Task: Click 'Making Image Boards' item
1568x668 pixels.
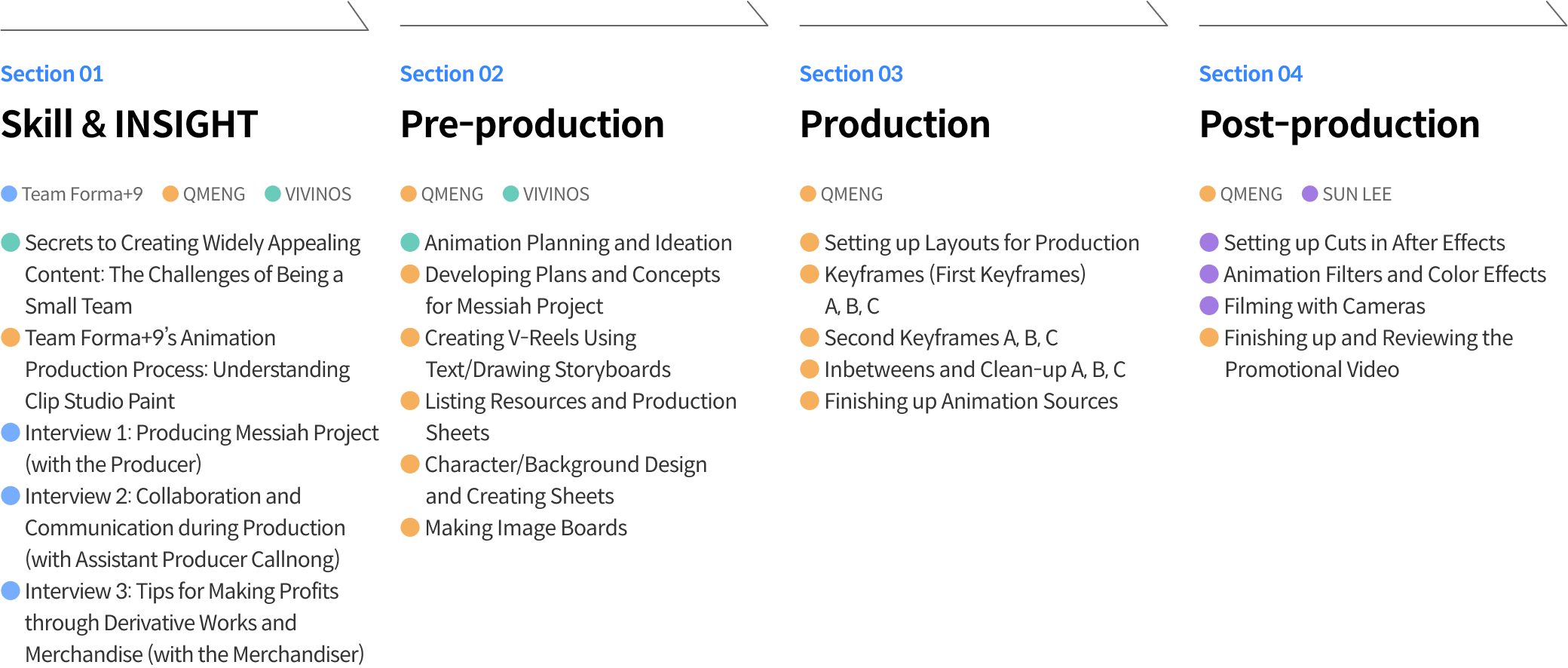Action: click(526, 528)
